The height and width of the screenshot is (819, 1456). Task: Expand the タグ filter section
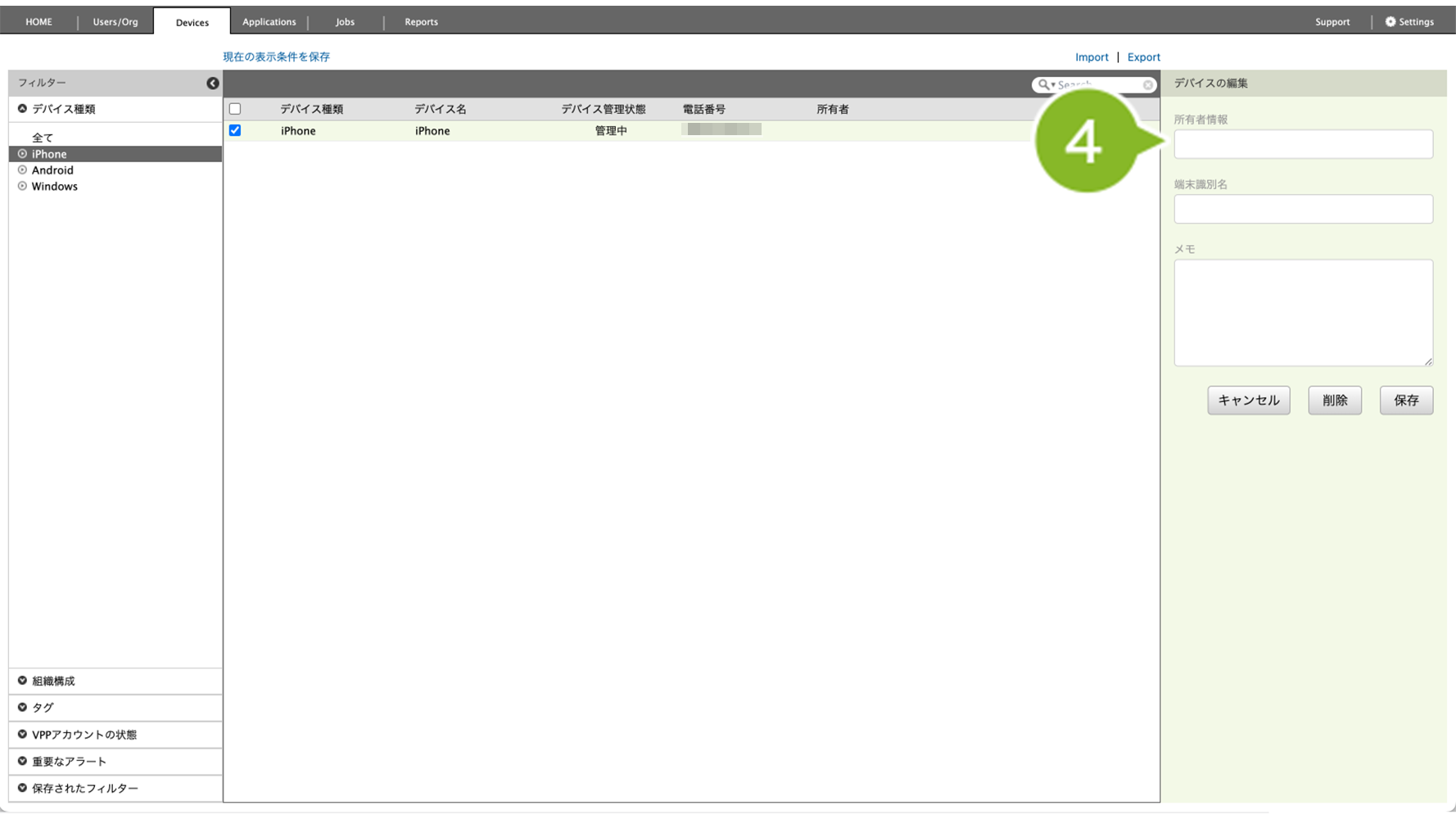(23, 707)
